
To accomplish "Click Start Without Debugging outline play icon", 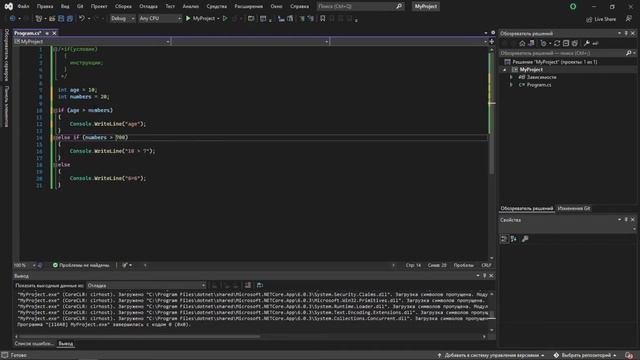I will 225,18.
